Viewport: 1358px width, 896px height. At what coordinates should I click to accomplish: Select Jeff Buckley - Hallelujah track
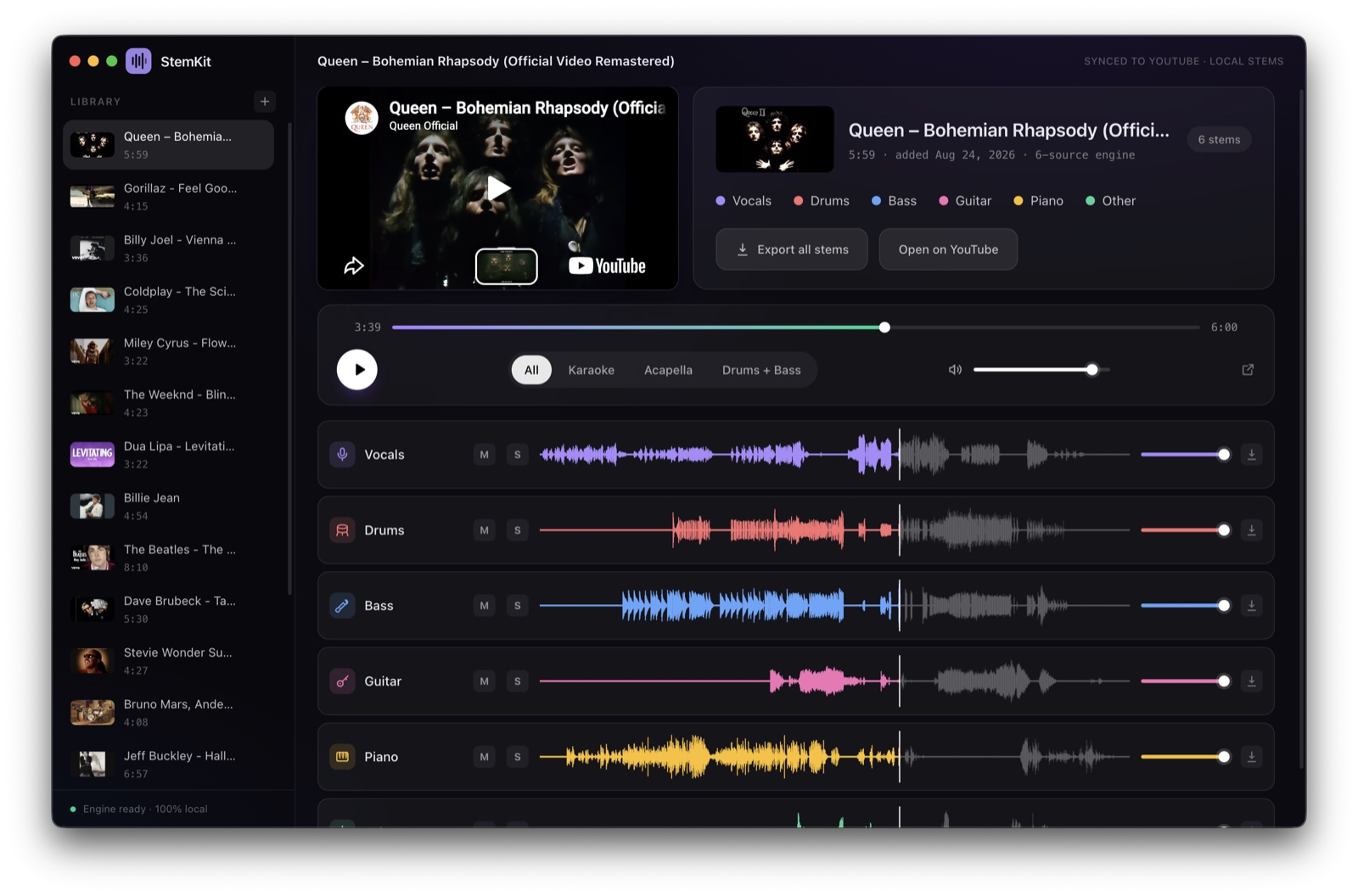168,764
